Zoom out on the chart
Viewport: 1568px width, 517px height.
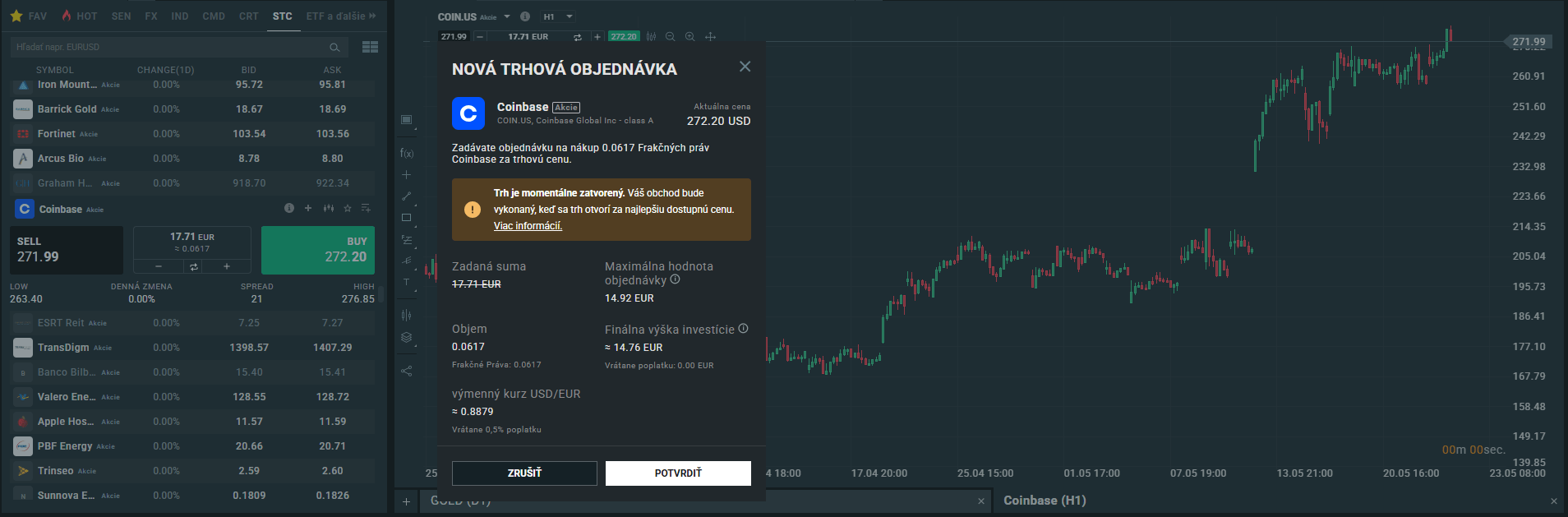pos(670,37)
